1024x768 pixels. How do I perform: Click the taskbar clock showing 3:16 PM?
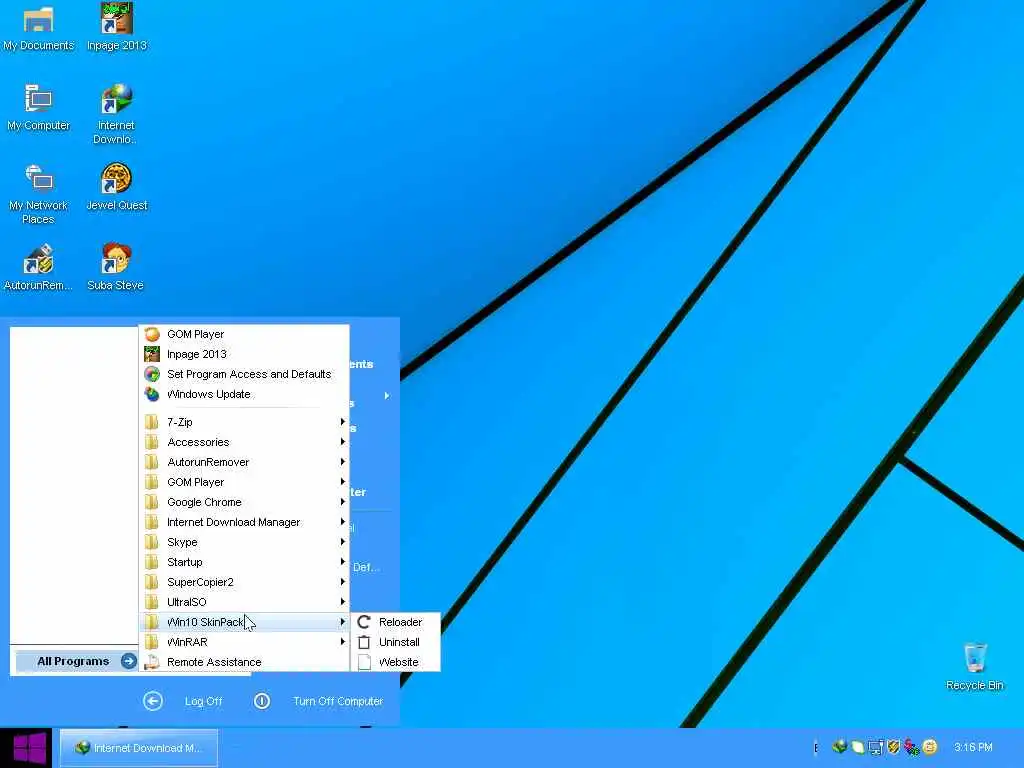click(x=973, y=747)
